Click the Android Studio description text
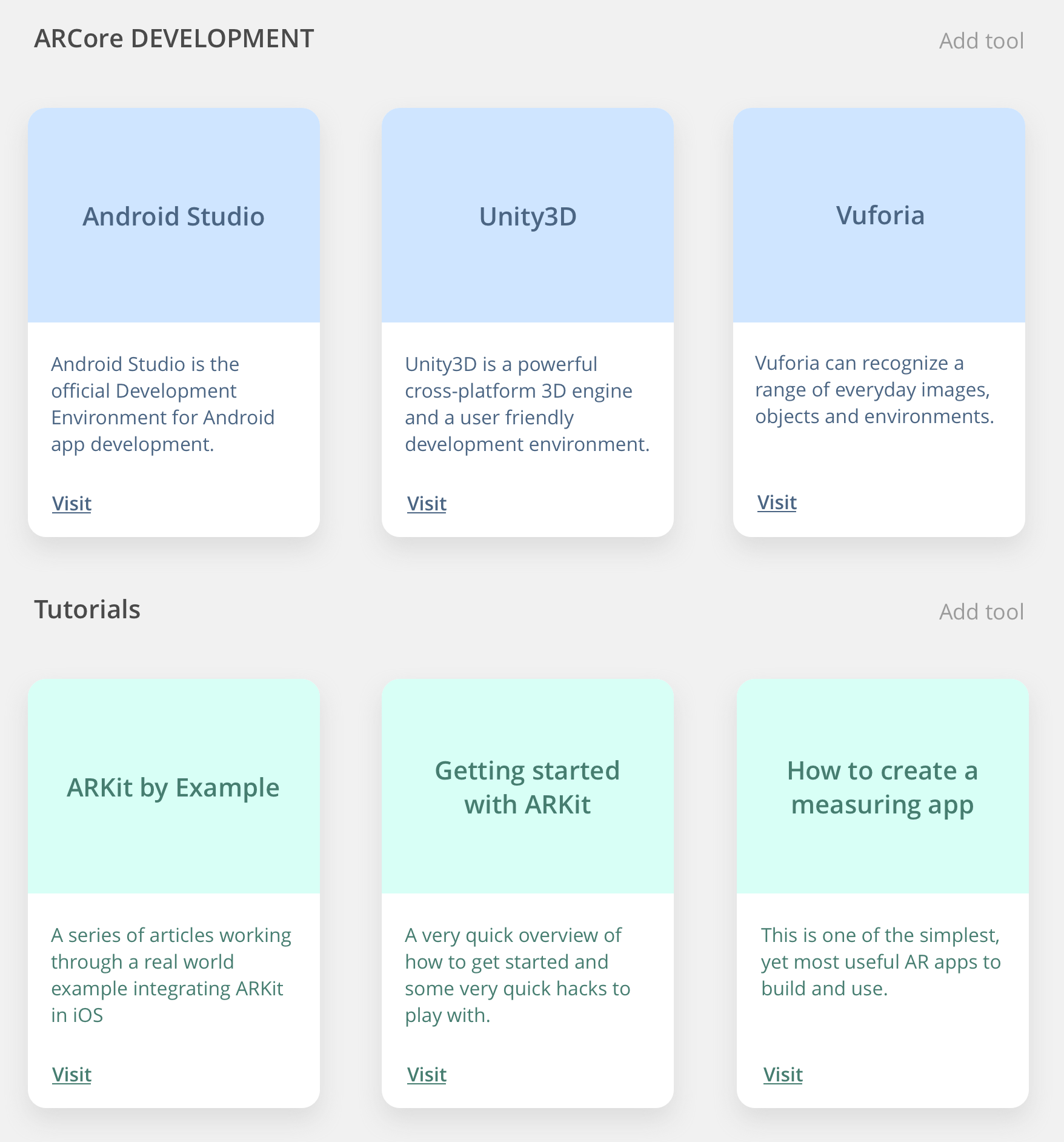The image size is (1064, 1142). pyautogui.click(x=163, y=404)
